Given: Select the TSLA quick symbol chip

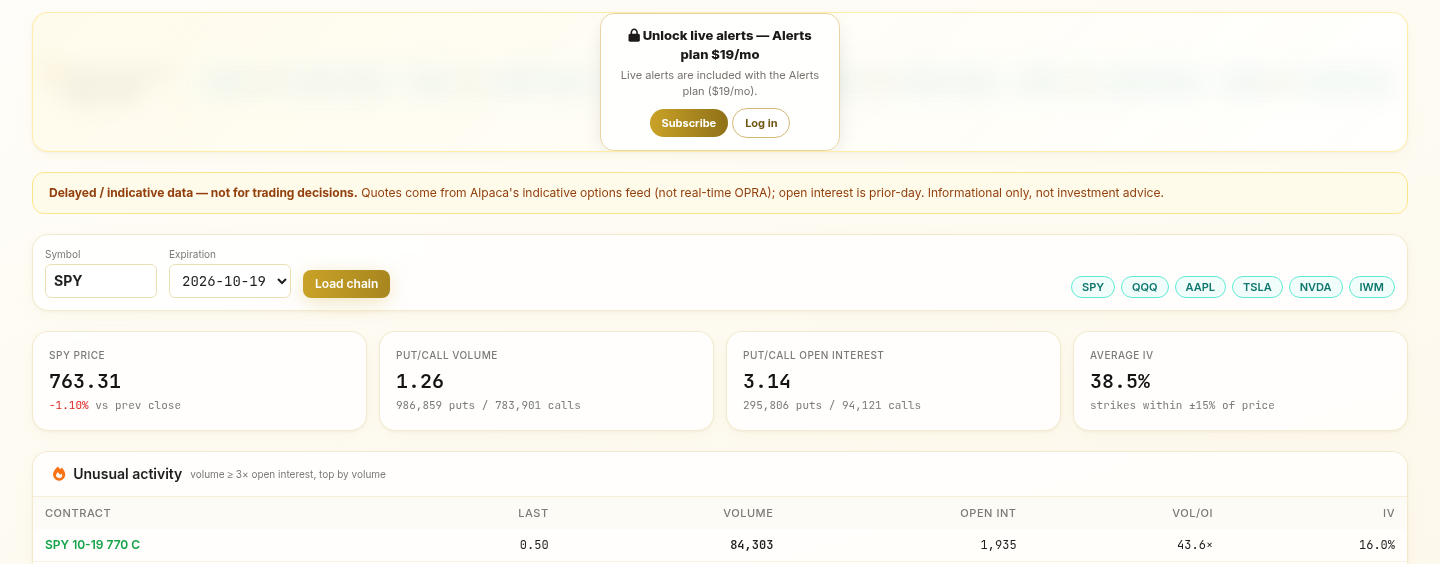Looking at the screenshot, I should click(1257, 287).
